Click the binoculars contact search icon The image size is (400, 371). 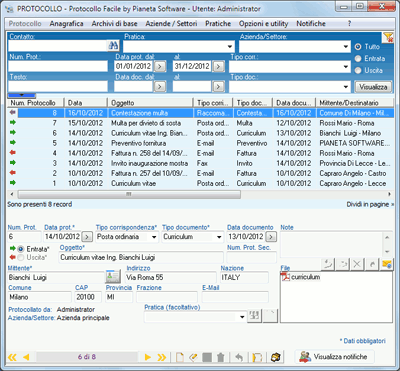tap(113, 46)
